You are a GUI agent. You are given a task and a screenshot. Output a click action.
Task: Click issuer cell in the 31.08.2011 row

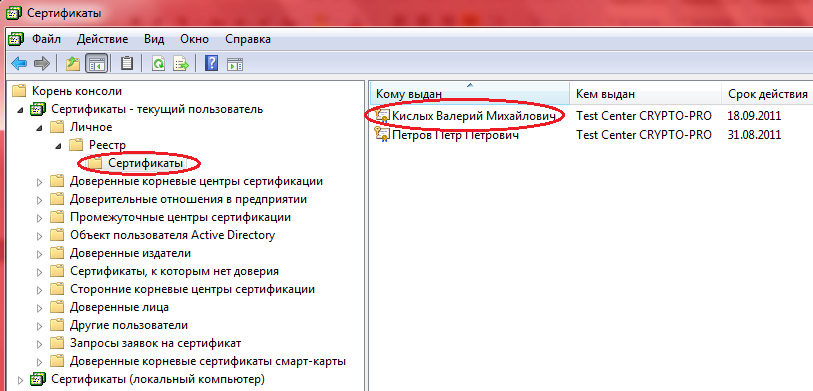[x=644, y=135]
